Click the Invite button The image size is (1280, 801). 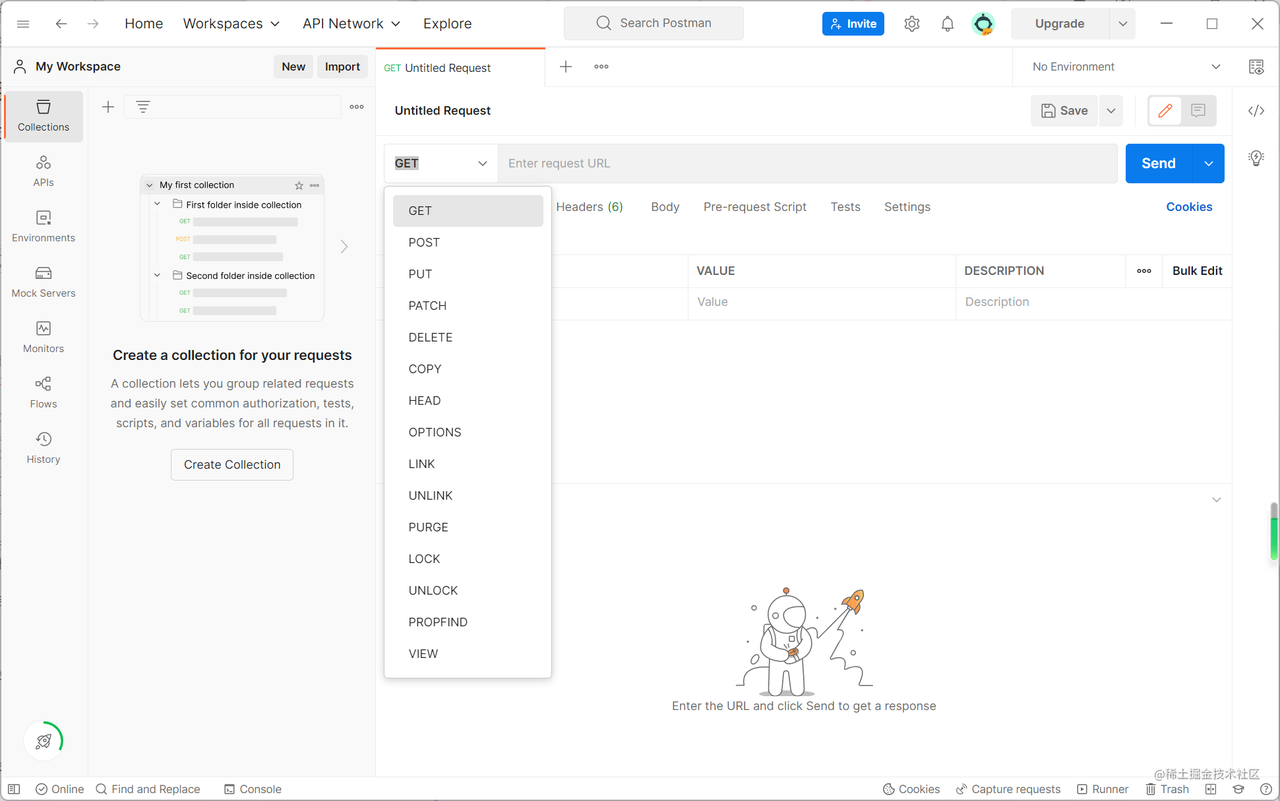tap(853, 24)
